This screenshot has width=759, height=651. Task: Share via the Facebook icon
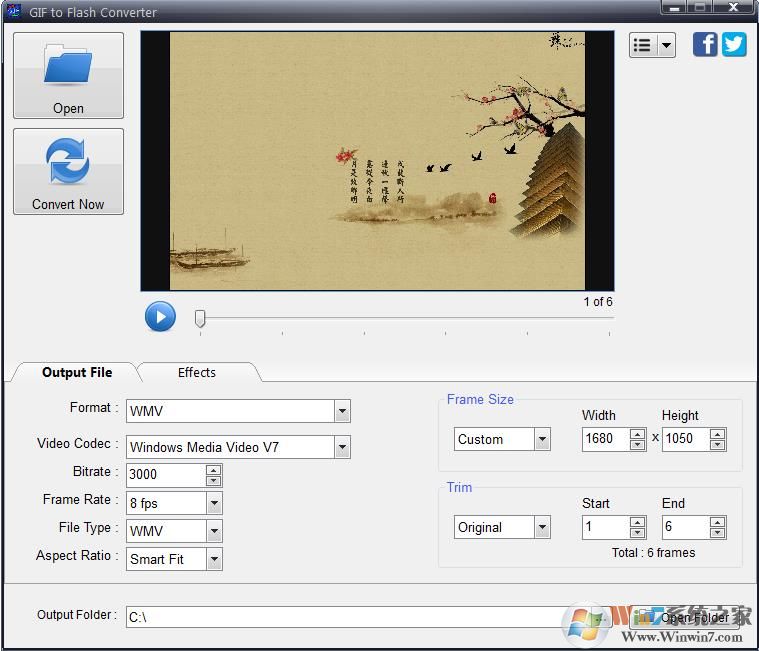click(705, 45)
